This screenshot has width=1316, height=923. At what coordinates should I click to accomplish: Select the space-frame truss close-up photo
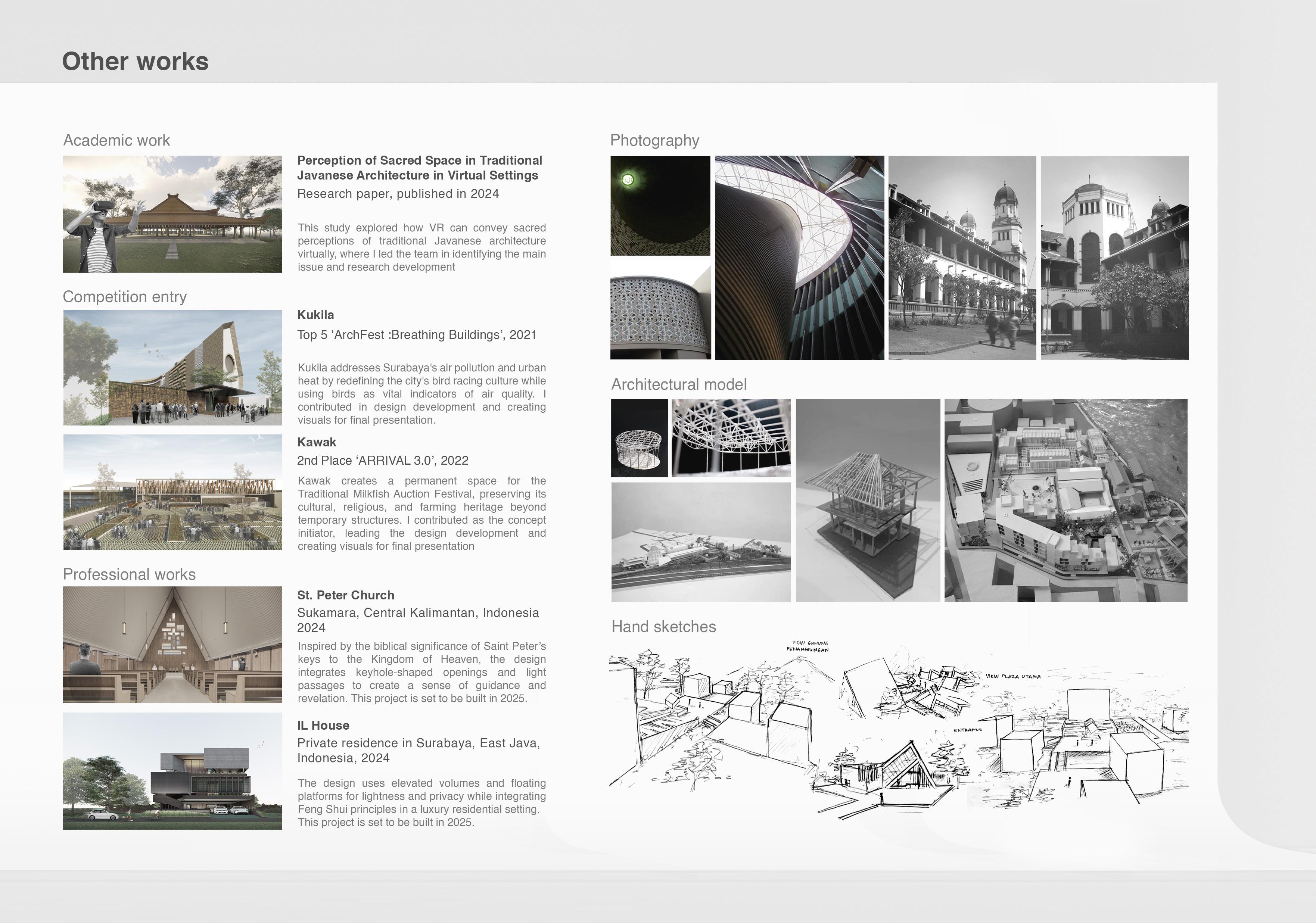pyautogui.click(x=731, y=438)
